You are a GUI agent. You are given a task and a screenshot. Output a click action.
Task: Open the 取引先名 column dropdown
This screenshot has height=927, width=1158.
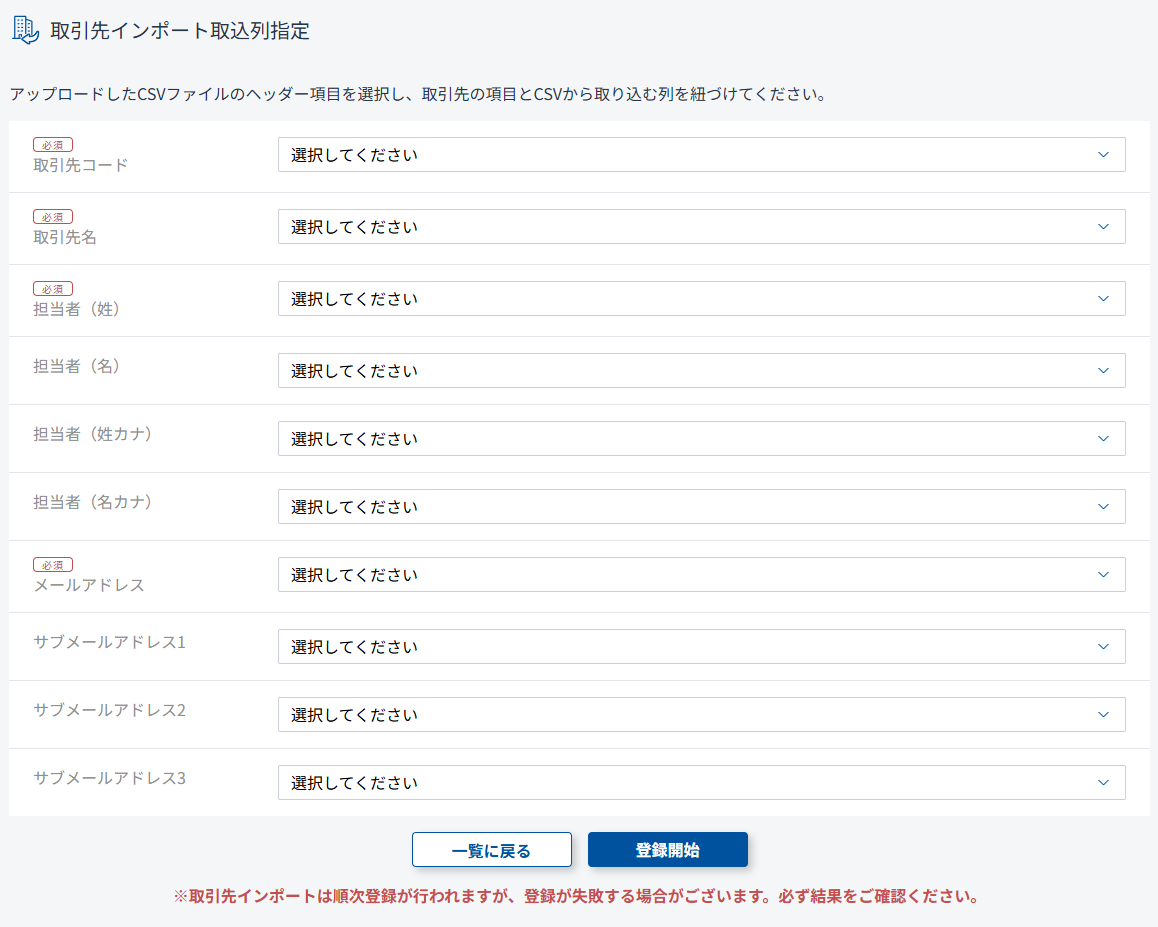click(700, 227)
